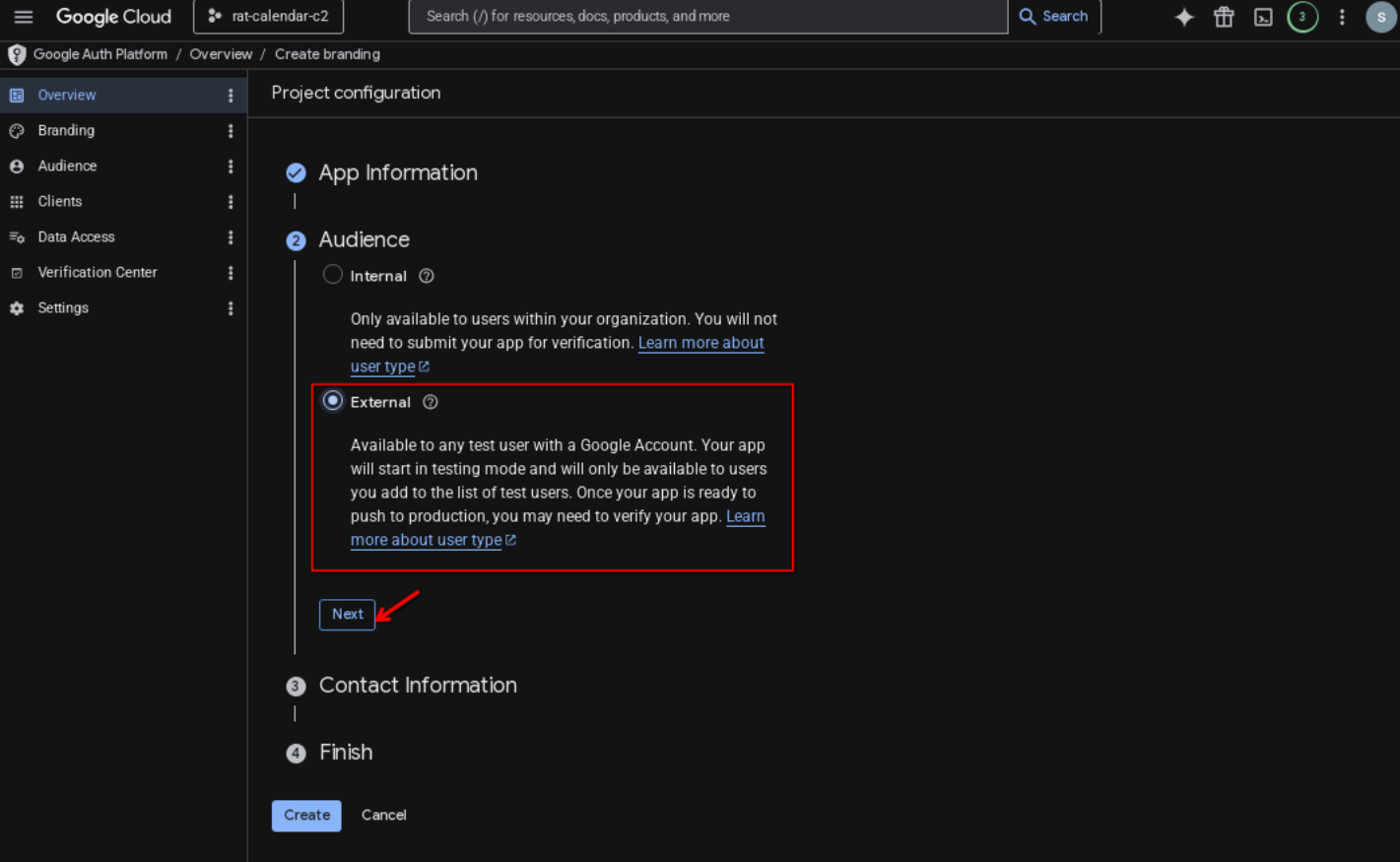Click the Cancel button
The width and height of the screenshot is (1400, 862).
point(383,816)
